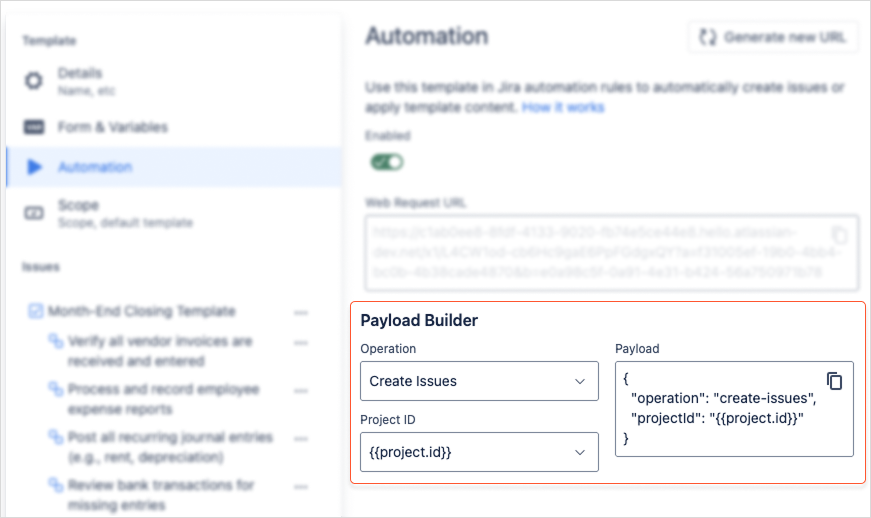Click subtask icon beside Post all recurring journal entries
Viewport: 871px width, 518px height.
coord(56,438)
